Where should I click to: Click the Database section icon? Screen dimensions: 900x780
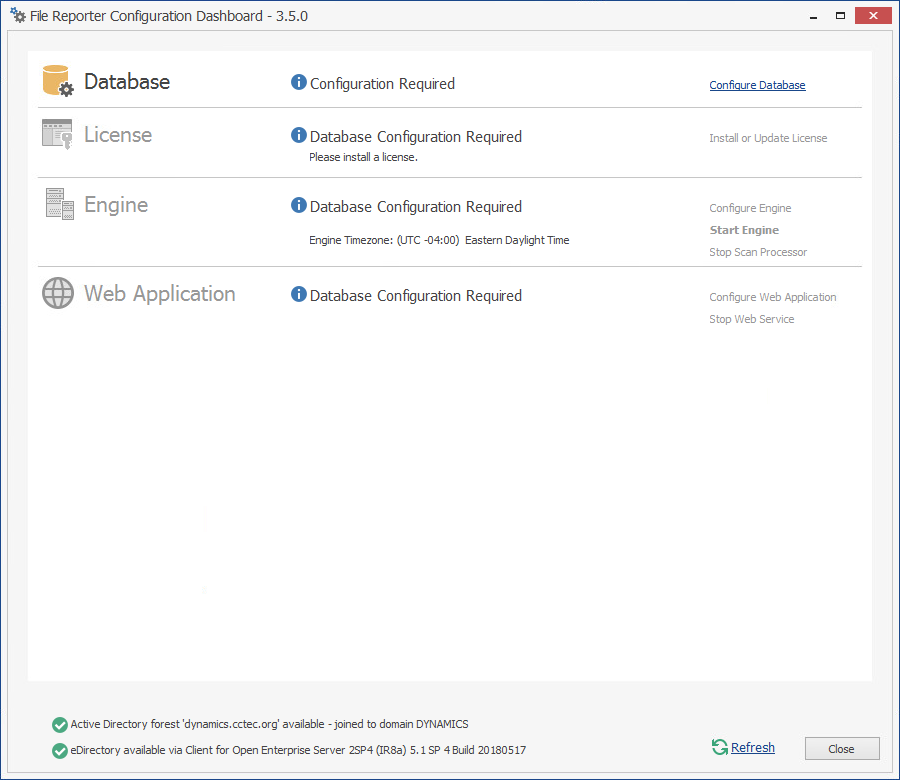click(x=57, y=81)
